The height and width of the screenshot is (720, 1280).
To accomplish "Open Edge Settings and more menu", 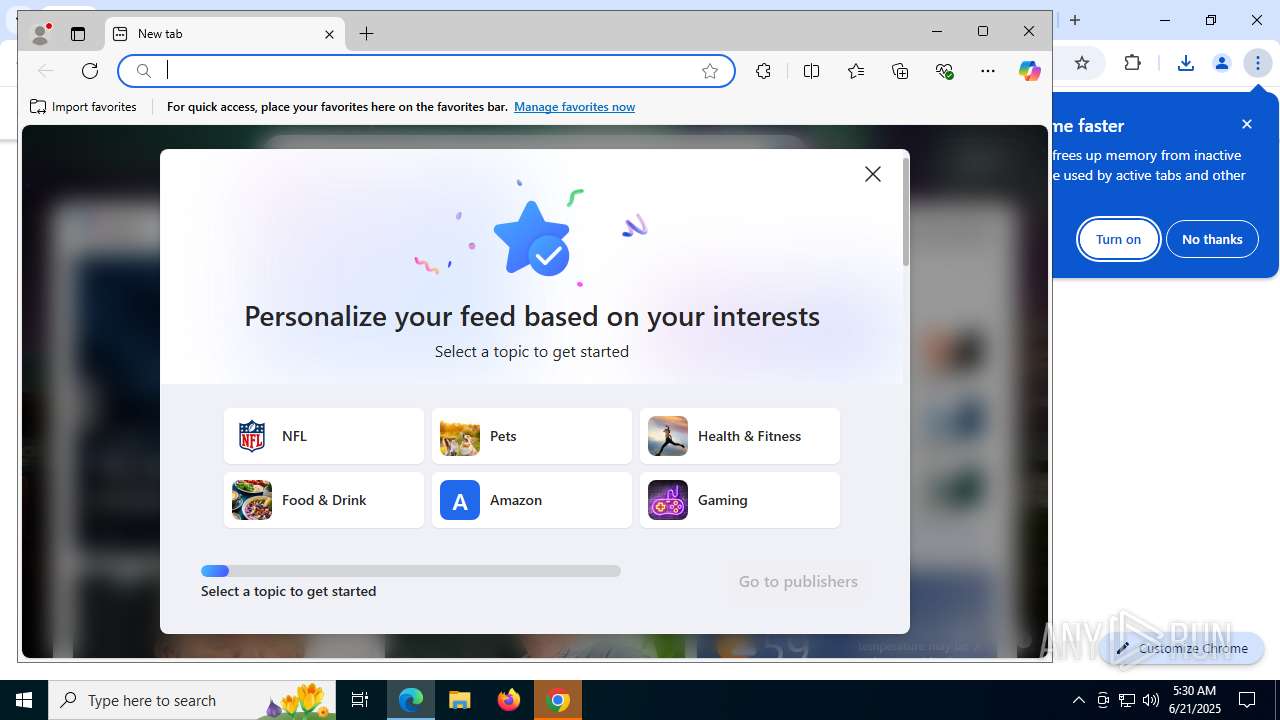I will (988, 71).
